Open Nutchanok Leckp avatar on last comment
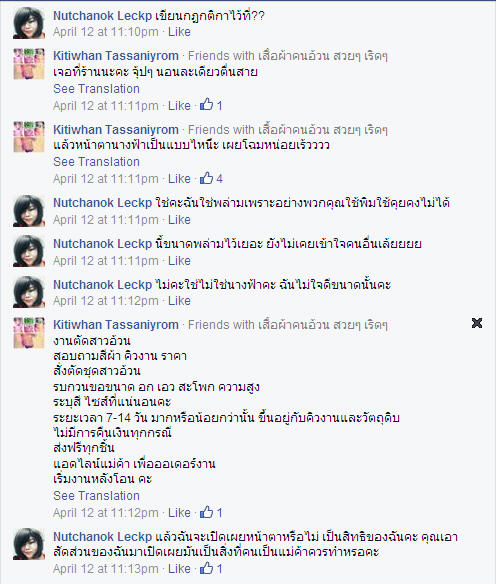This screenshot has width=496, height=584. 29,544
